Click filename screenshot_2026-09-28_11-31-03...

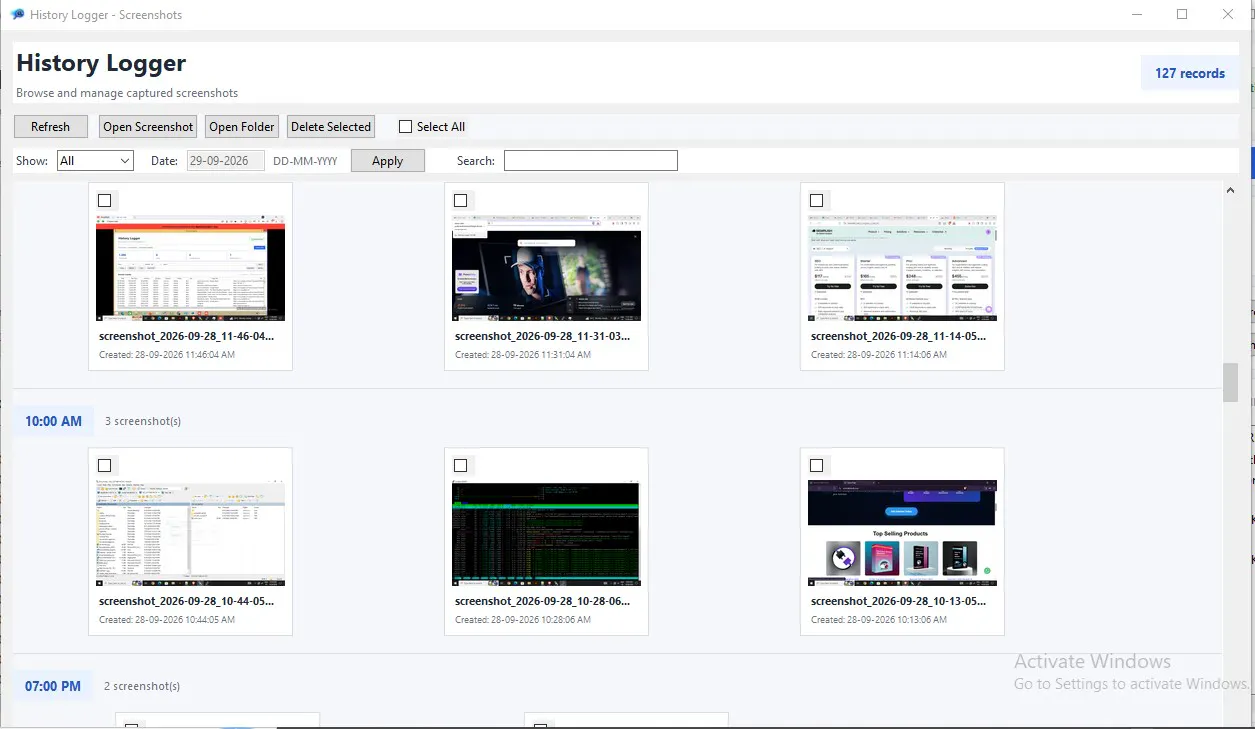click(543, 337)
